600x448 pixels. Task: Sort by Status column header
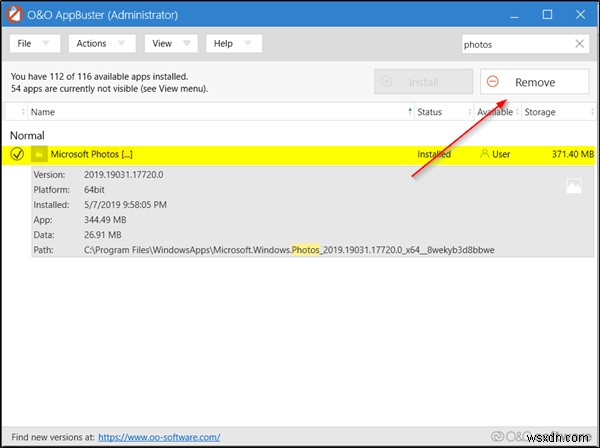[x=444, y=112]
